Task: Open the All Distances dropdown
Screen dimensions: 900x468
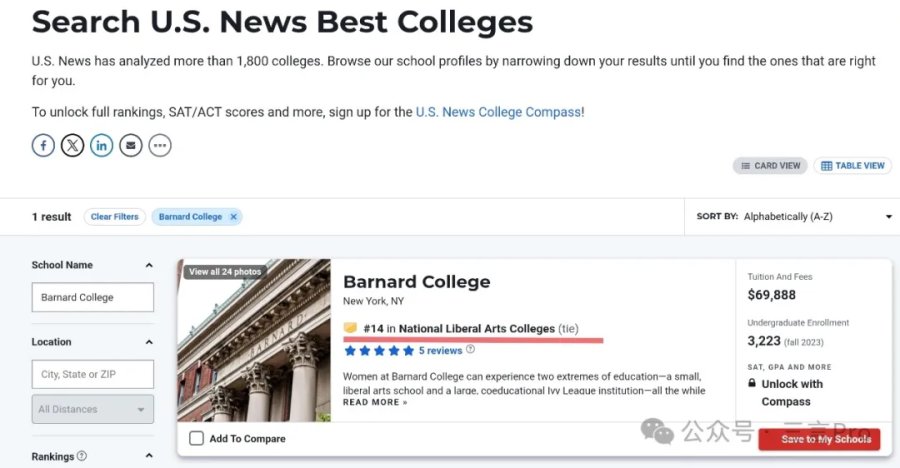Action: (x=92, y=409)
